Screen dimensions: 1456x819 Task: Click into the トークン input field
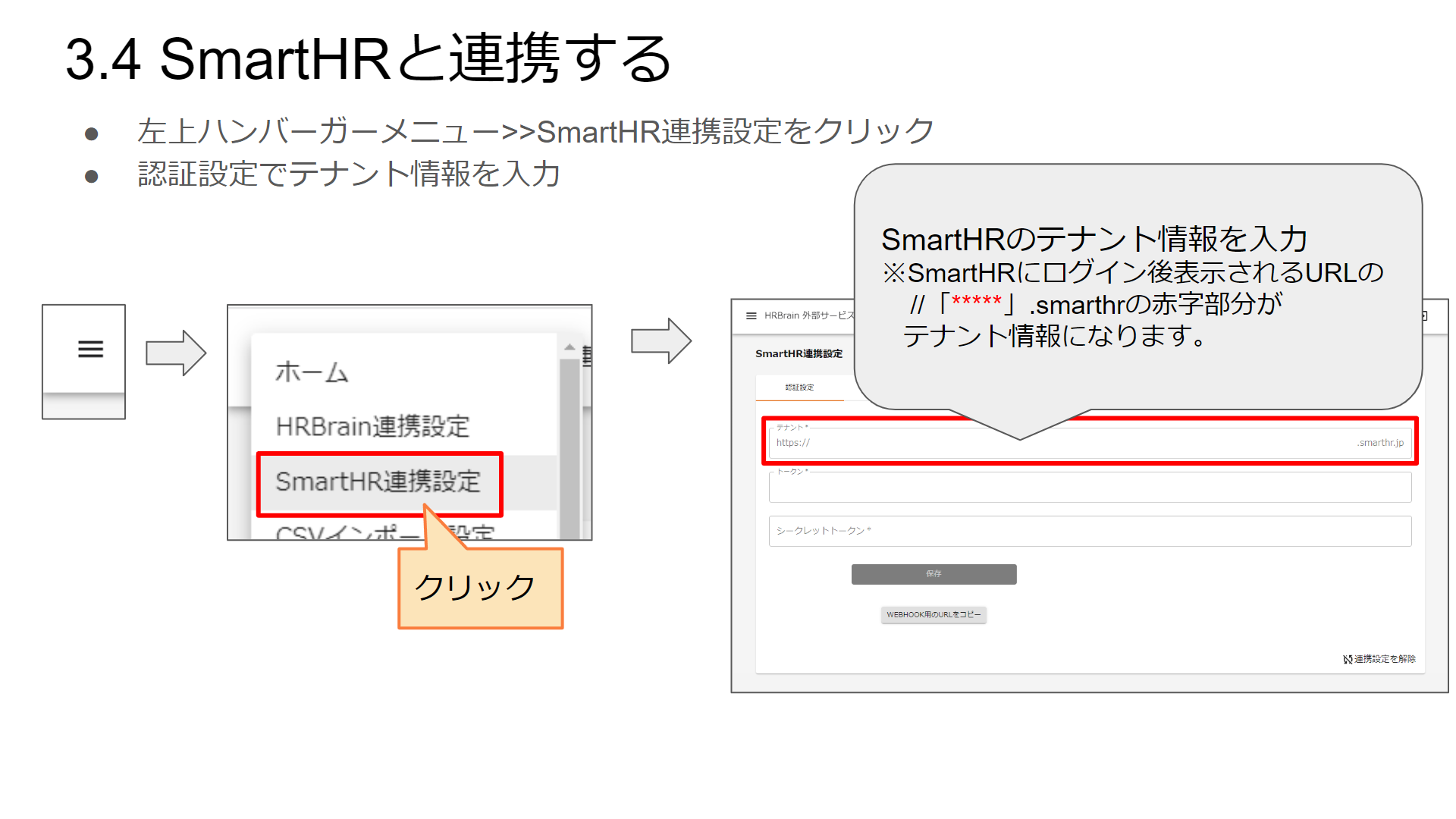[x=1090, y=487]
